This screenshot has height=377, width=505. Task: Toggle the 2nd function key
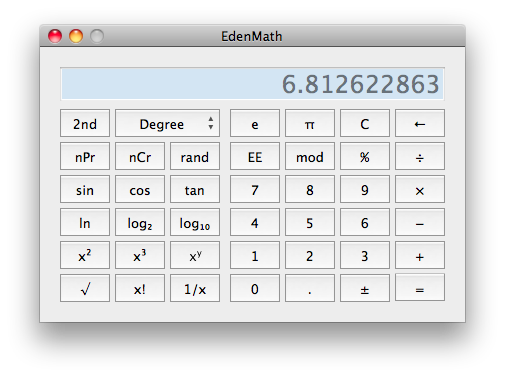pos(85,123)
